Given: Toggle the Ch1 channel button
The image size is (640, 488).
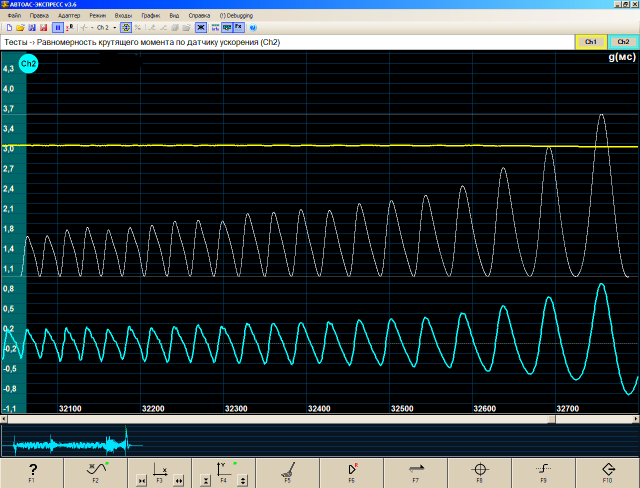Looking at the screenshot, I should (x=590, y=42).
